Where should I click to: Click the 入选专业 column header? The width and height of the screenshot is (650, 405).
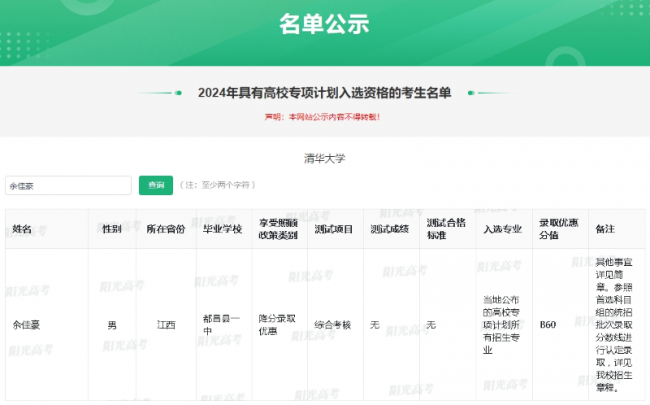tap(502, 229)
